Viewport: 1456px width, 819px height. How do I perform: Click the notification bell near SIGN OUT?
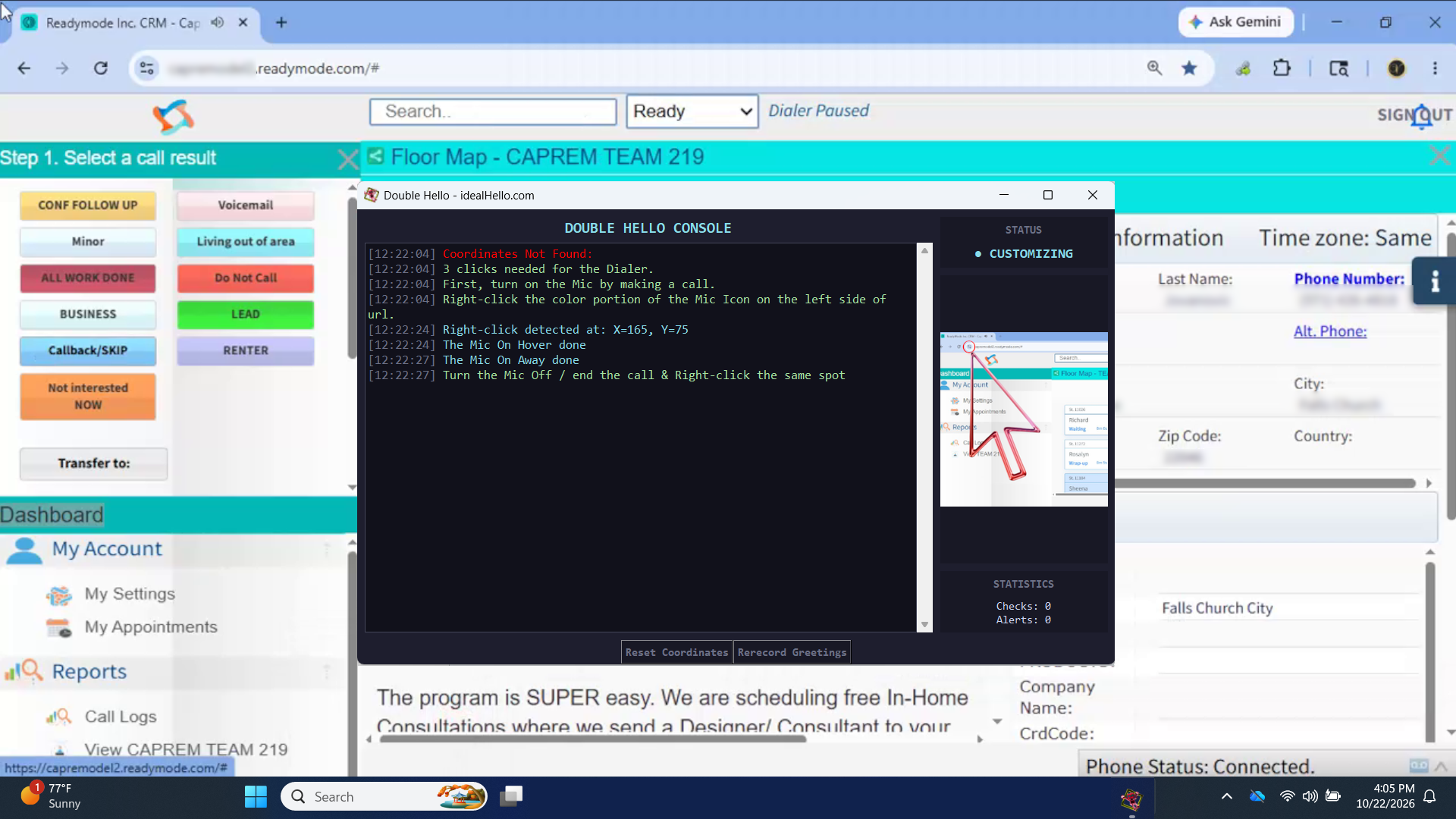click(1422, 117)
